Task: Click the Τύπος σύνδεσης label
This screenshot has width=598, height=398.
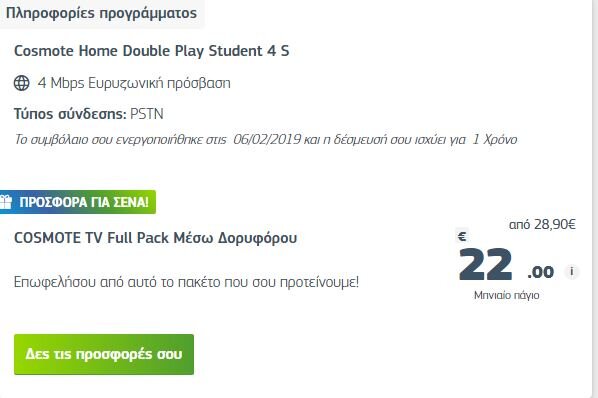Action: tap(70, 114)
